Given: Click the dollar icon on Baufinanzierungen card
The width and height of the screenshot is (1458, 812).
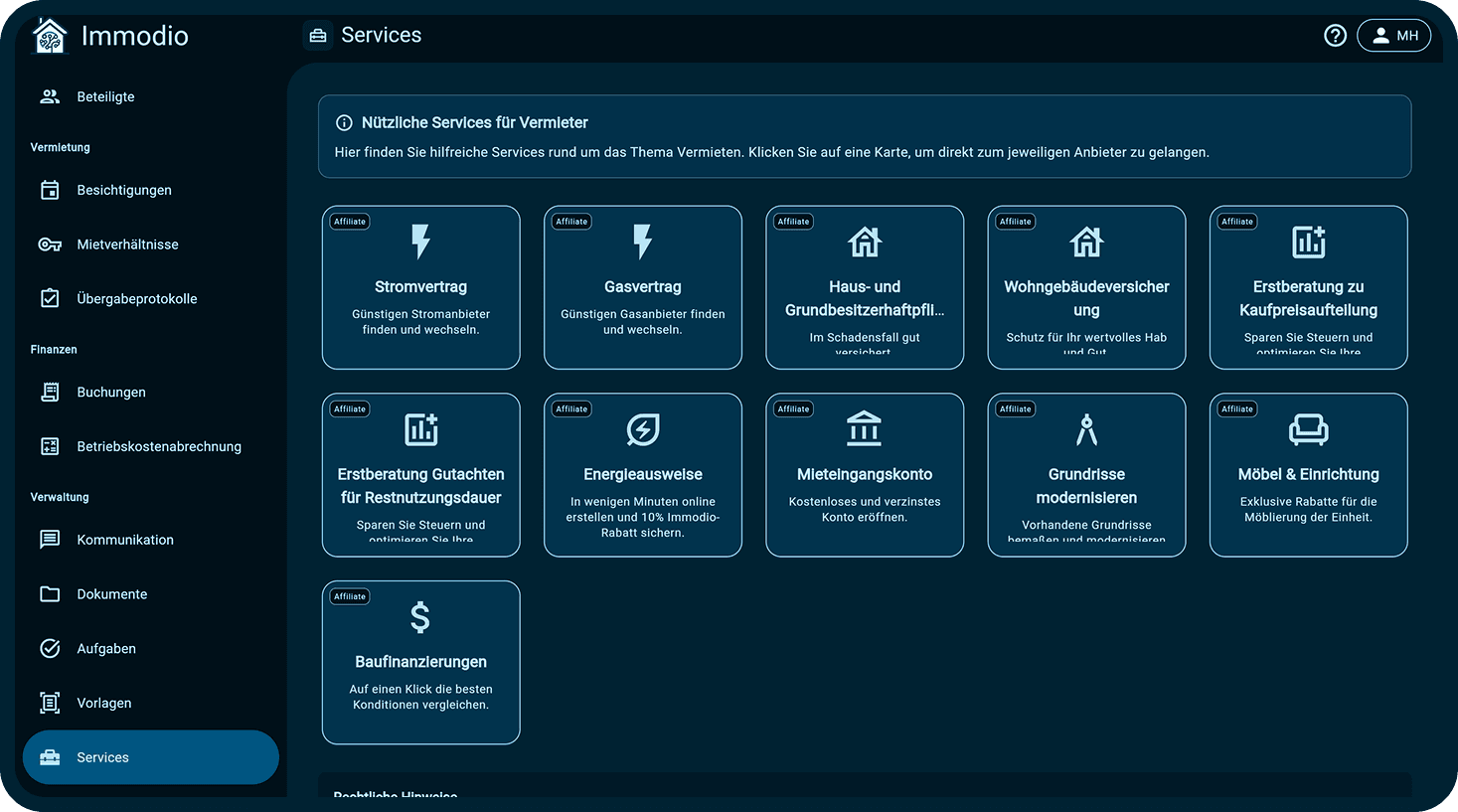Looking at the screenshot, I should click(x=420, y=617).
